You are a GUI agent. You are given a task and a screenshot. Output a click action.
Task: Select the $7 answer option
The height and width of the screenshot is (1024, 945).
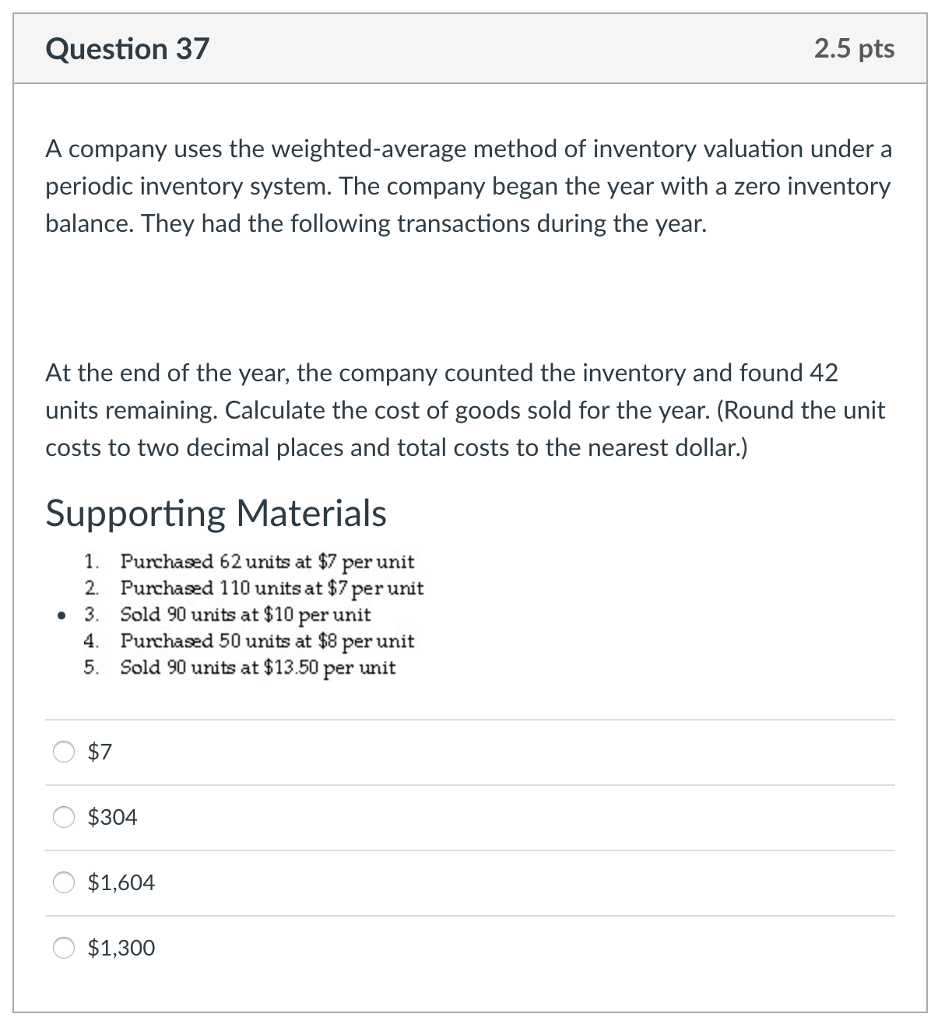[63, 751]
